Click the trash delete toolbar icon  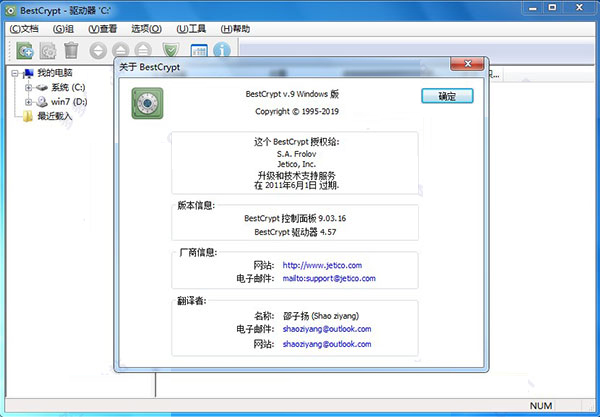(71, 50)
